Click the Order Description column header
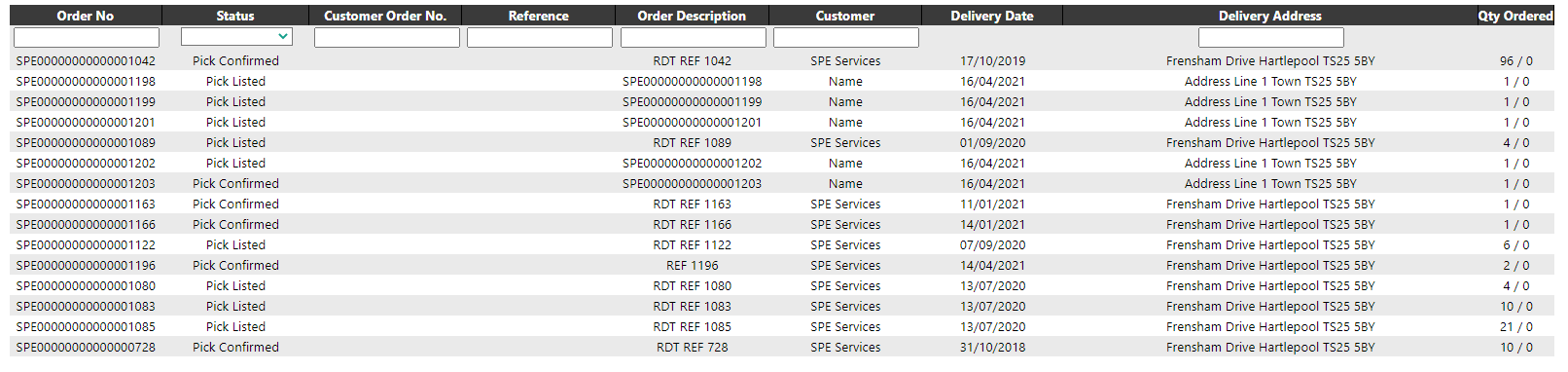1568x372 pixels. click(693, 16)
